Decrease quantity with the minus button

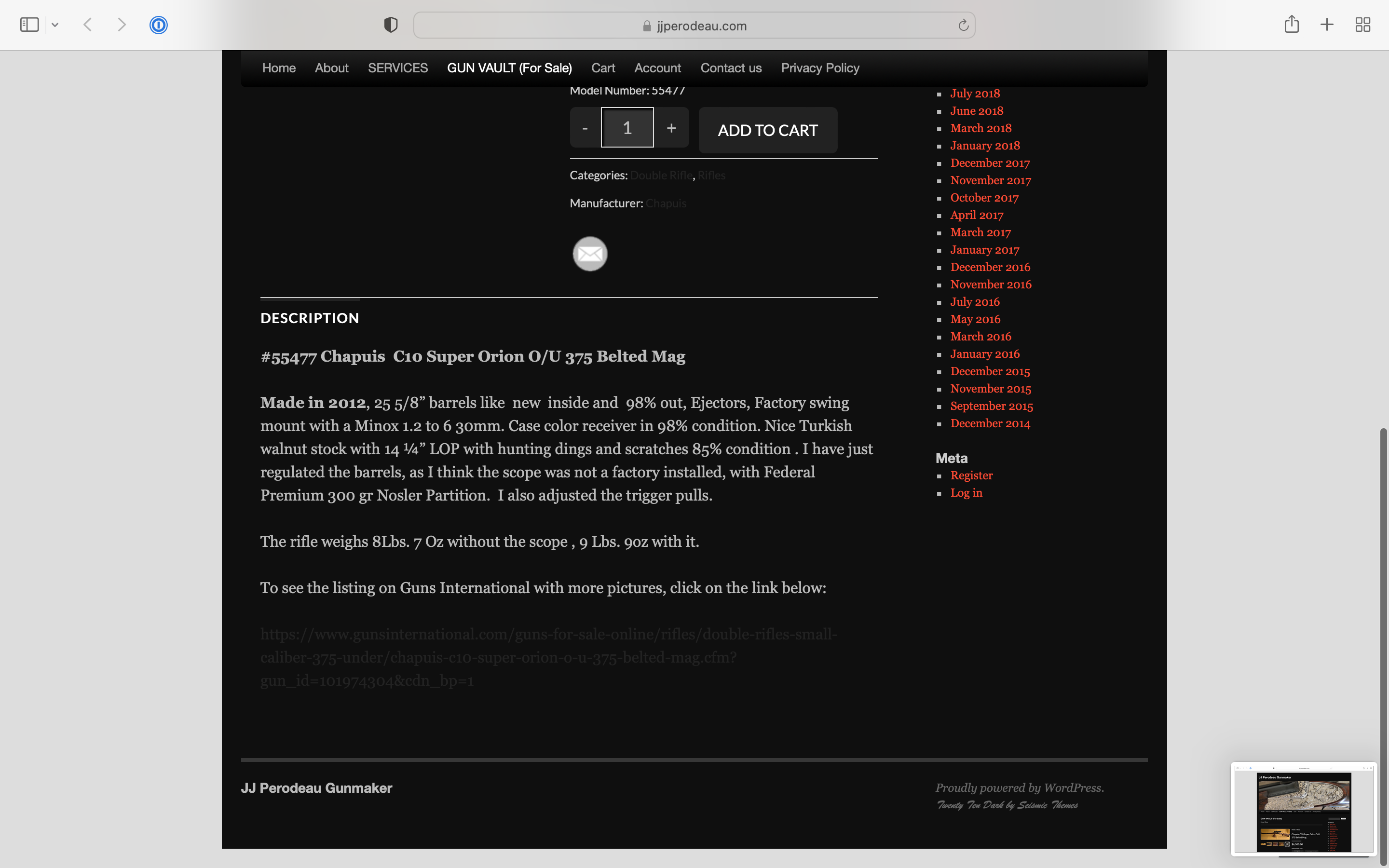585,127
